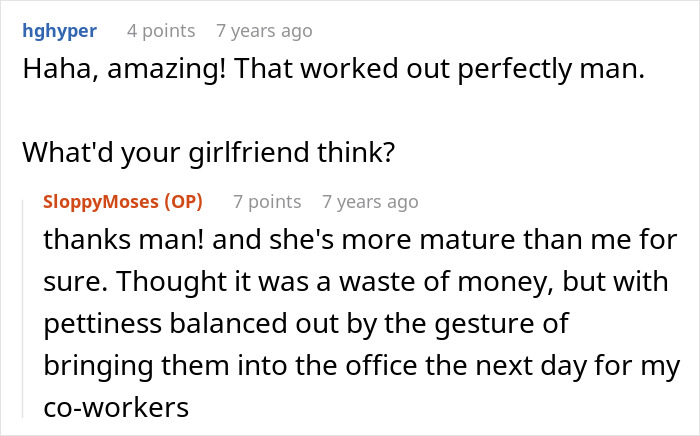The image size is (700, 436).
Task: Open SloppyMoses user profile
Action: click(x=101, y=202)
